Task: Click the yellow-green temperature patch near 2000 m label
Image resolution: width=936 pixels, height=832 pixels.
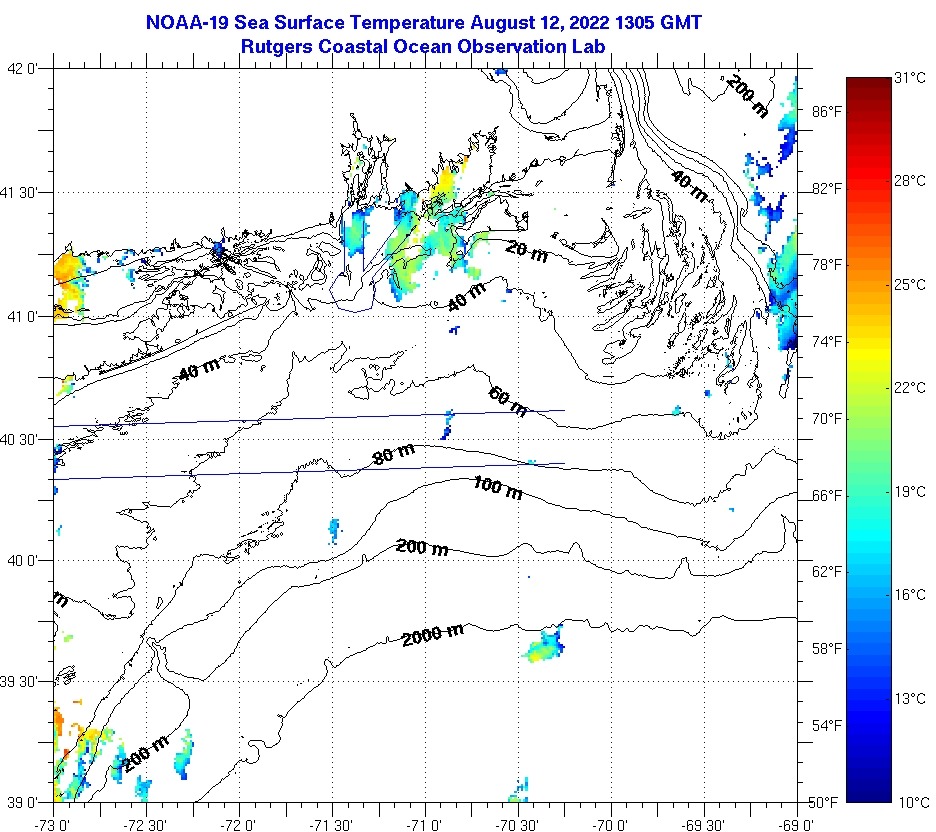Action: click(x=545, y=646)
